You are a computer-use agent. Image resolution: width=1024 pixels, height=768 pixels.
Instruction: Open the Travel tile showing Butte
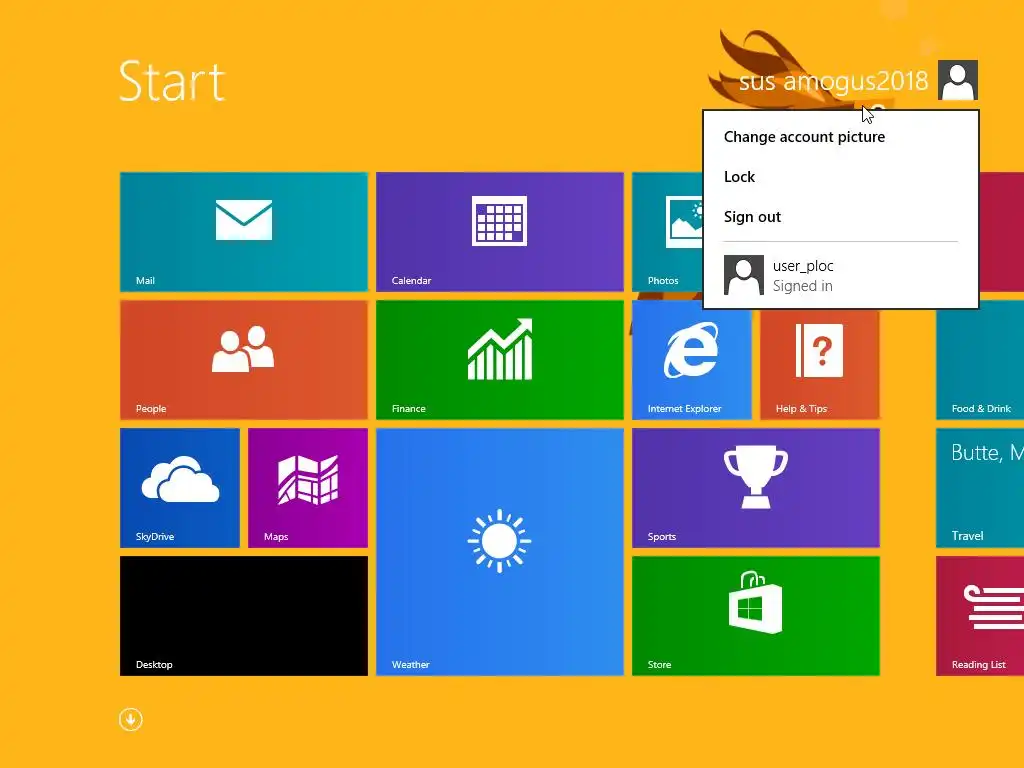pyautogui.click(x=980, y=488)
